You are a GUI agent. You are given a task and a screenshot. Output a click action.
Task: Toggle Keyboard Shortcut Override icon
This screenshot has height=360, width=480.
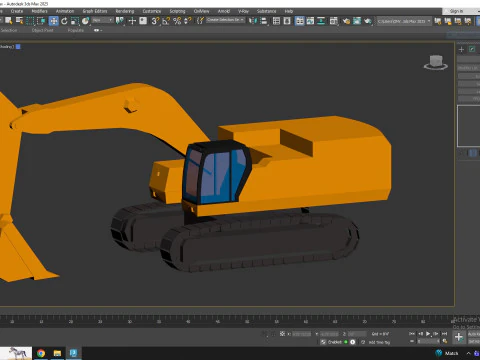click(x=143, y=21)
